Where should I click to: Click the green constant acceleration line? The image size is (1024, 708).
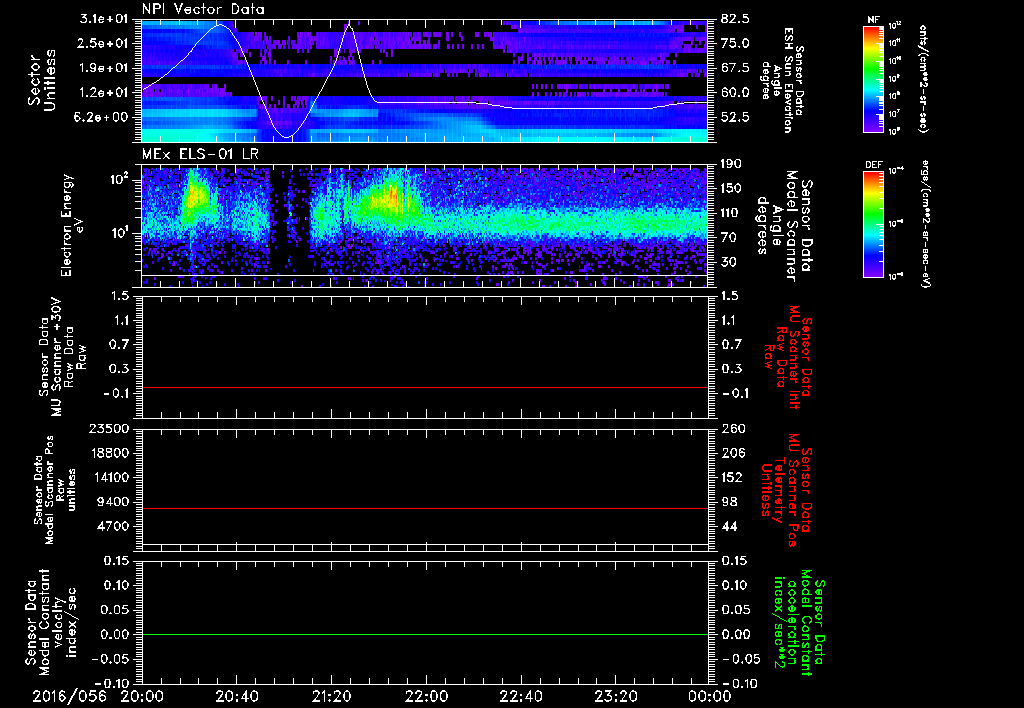coord(424,634)
